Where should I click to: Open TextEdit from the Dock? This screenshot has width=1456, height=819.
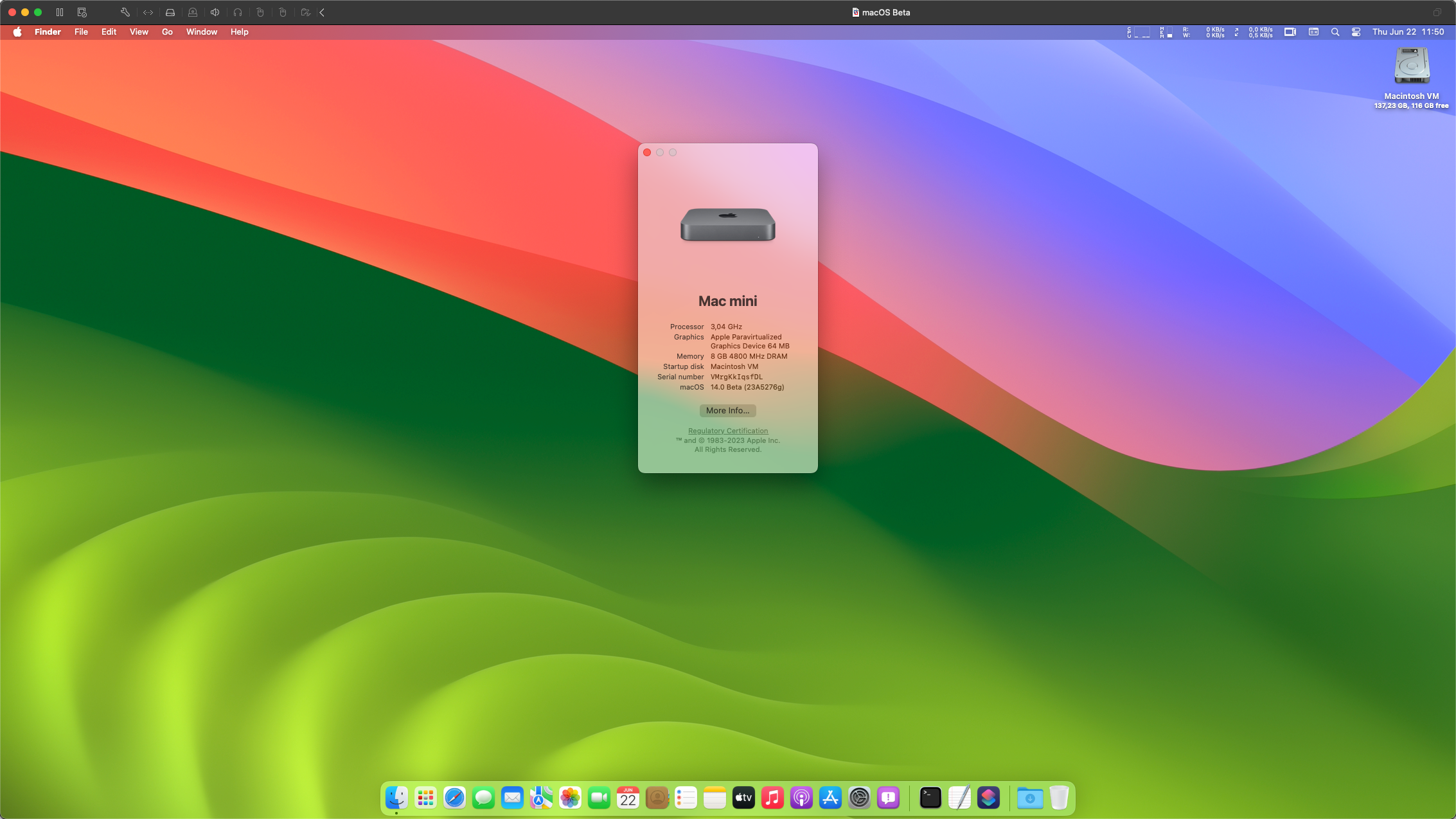tap(959, 798)
